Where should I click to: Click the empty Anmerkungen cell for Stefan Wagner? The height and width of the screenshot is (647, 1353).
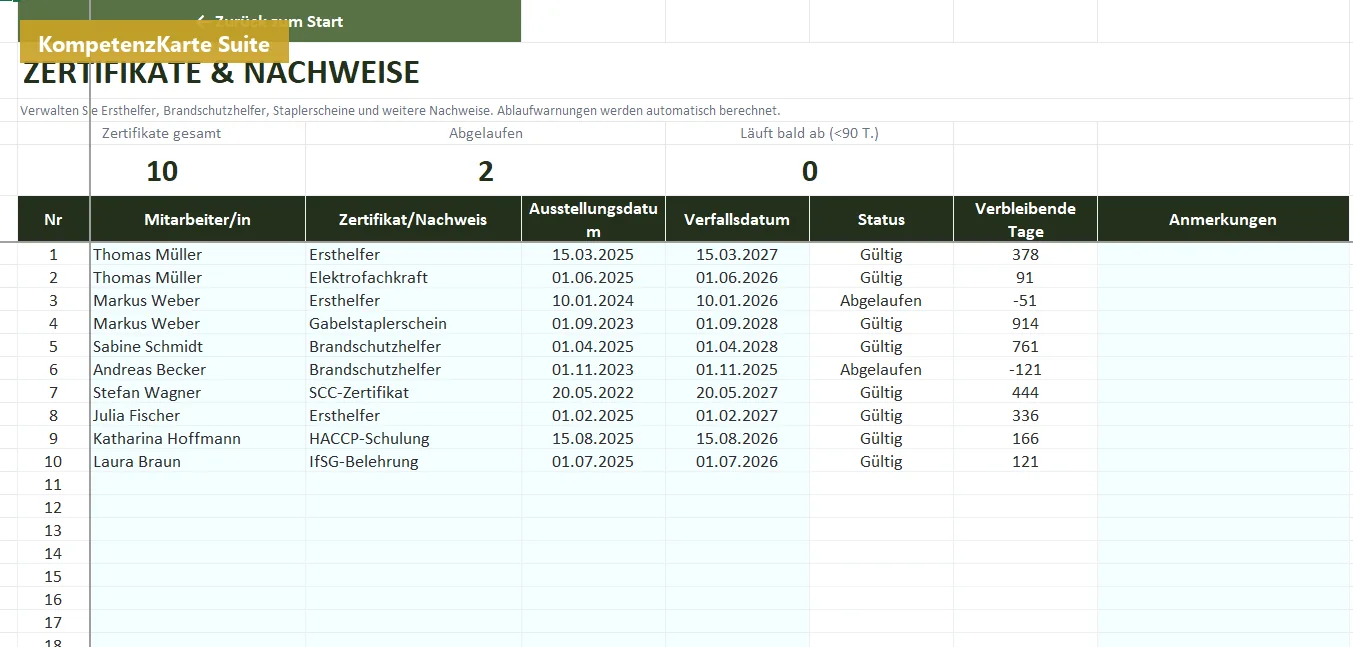[x=1223, y=392]
